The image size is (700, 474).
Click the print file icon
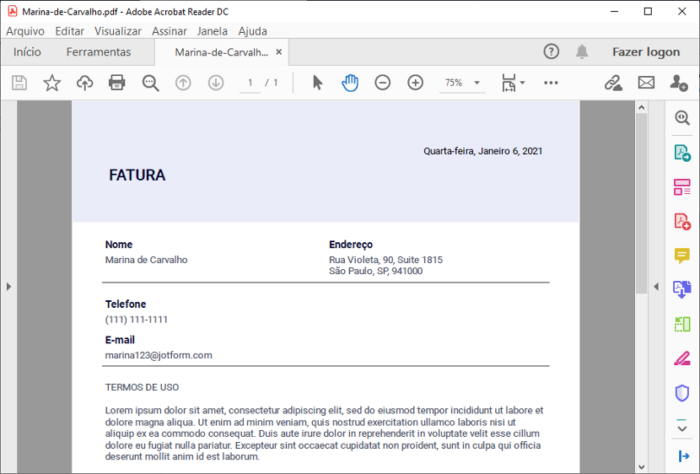click(x=117, y=83)
